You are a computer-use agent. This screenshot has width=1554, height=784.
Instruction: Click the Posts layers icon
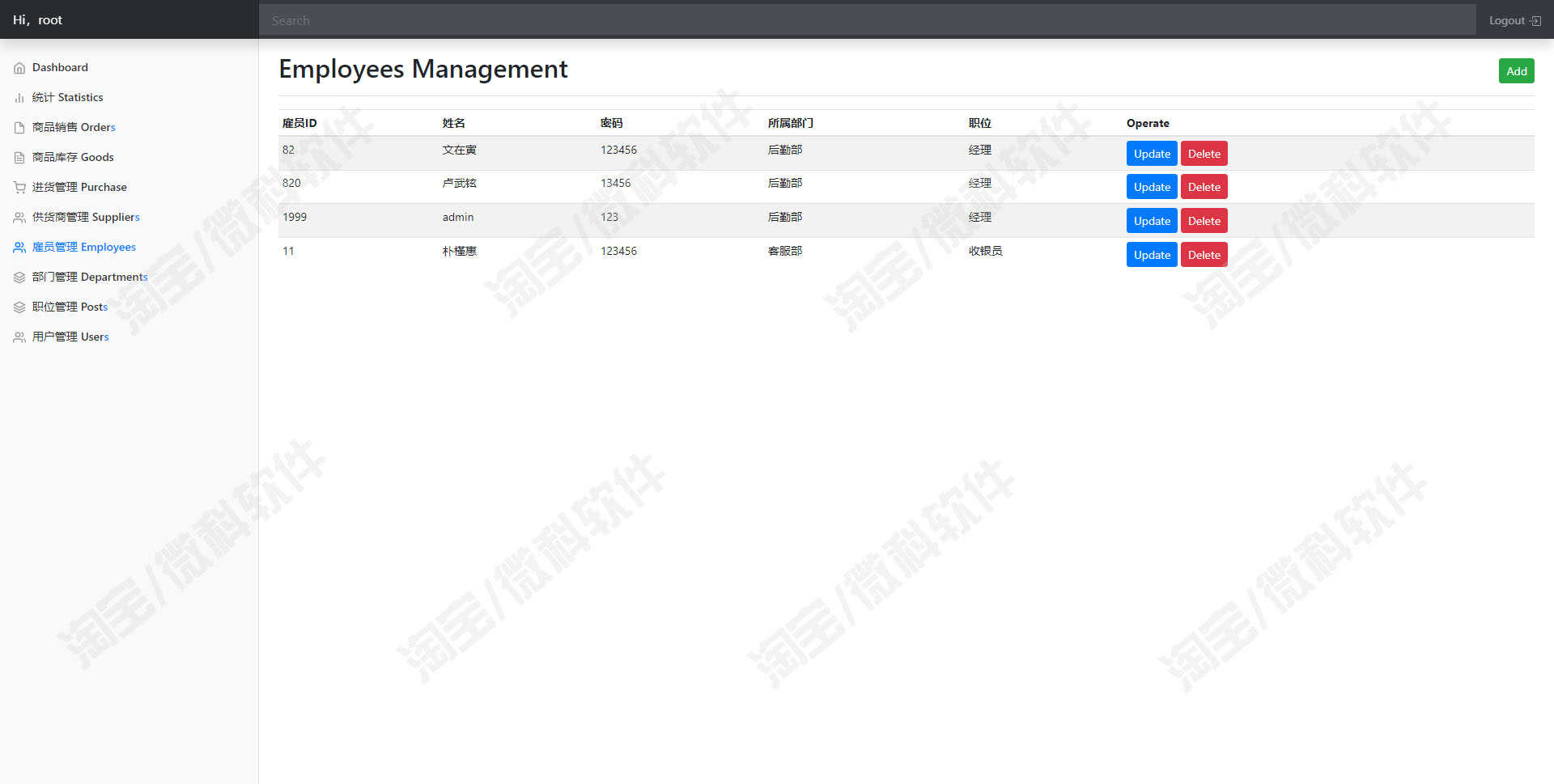pyautogui.click(x=19, y=307)
